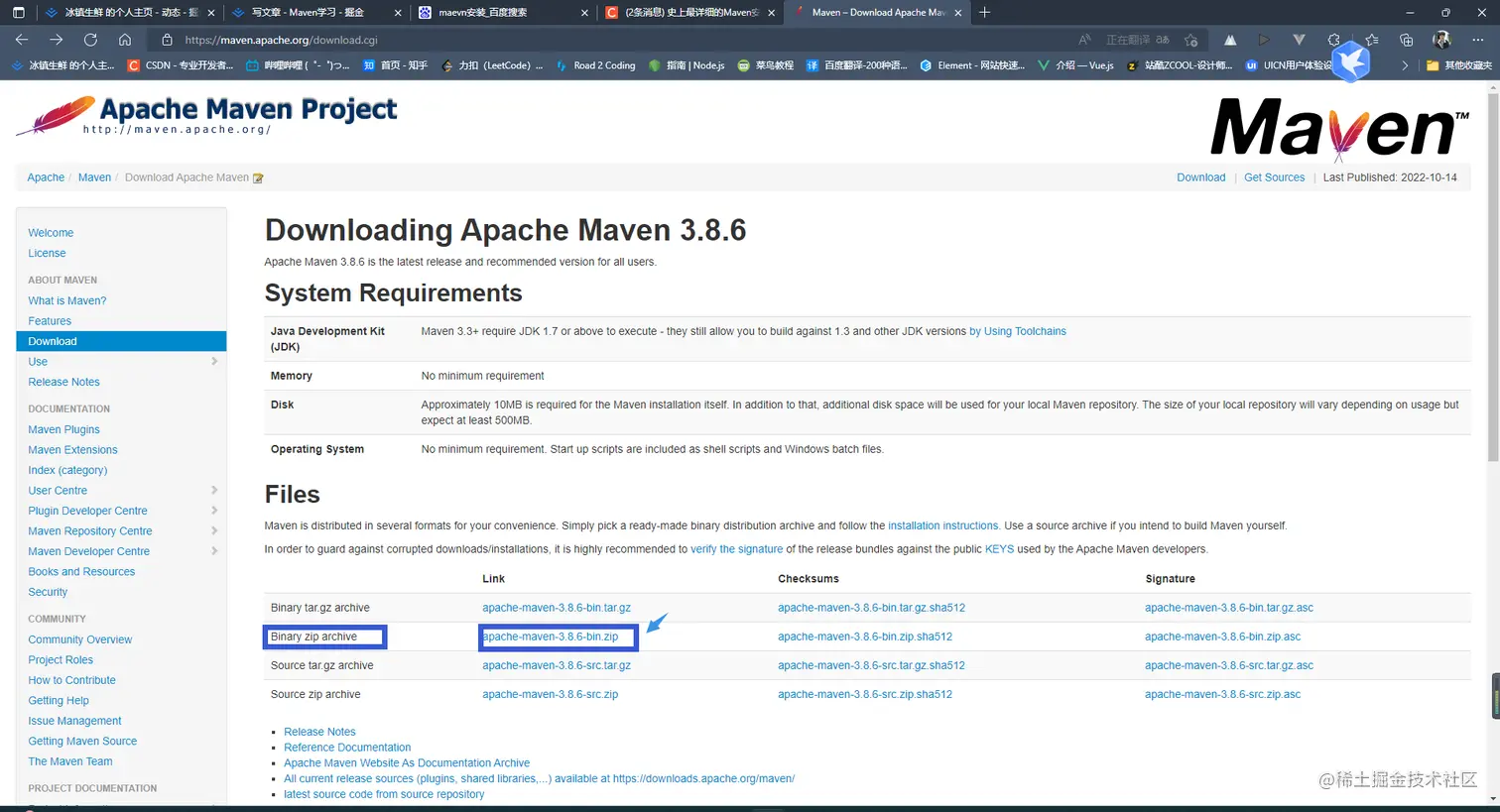
Task: Open Maven Plugins in the sidebar
Action: coord(63,430)
